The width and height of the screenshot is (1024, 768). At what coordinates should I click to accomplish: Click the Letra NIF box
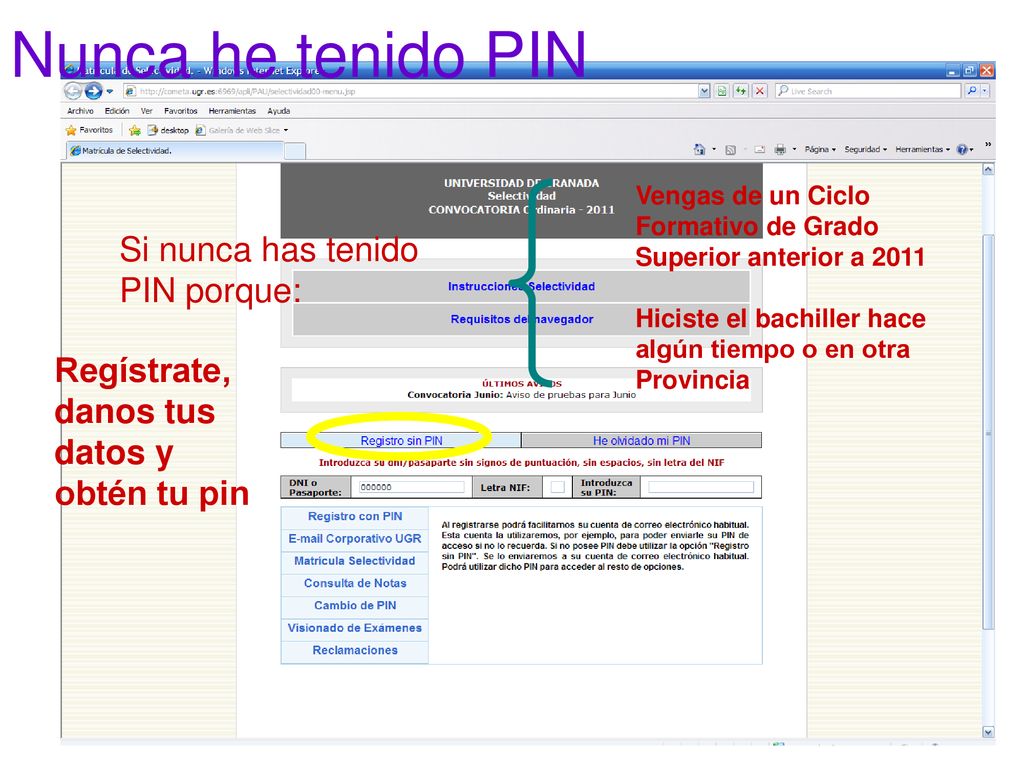[x=558, y=487]
